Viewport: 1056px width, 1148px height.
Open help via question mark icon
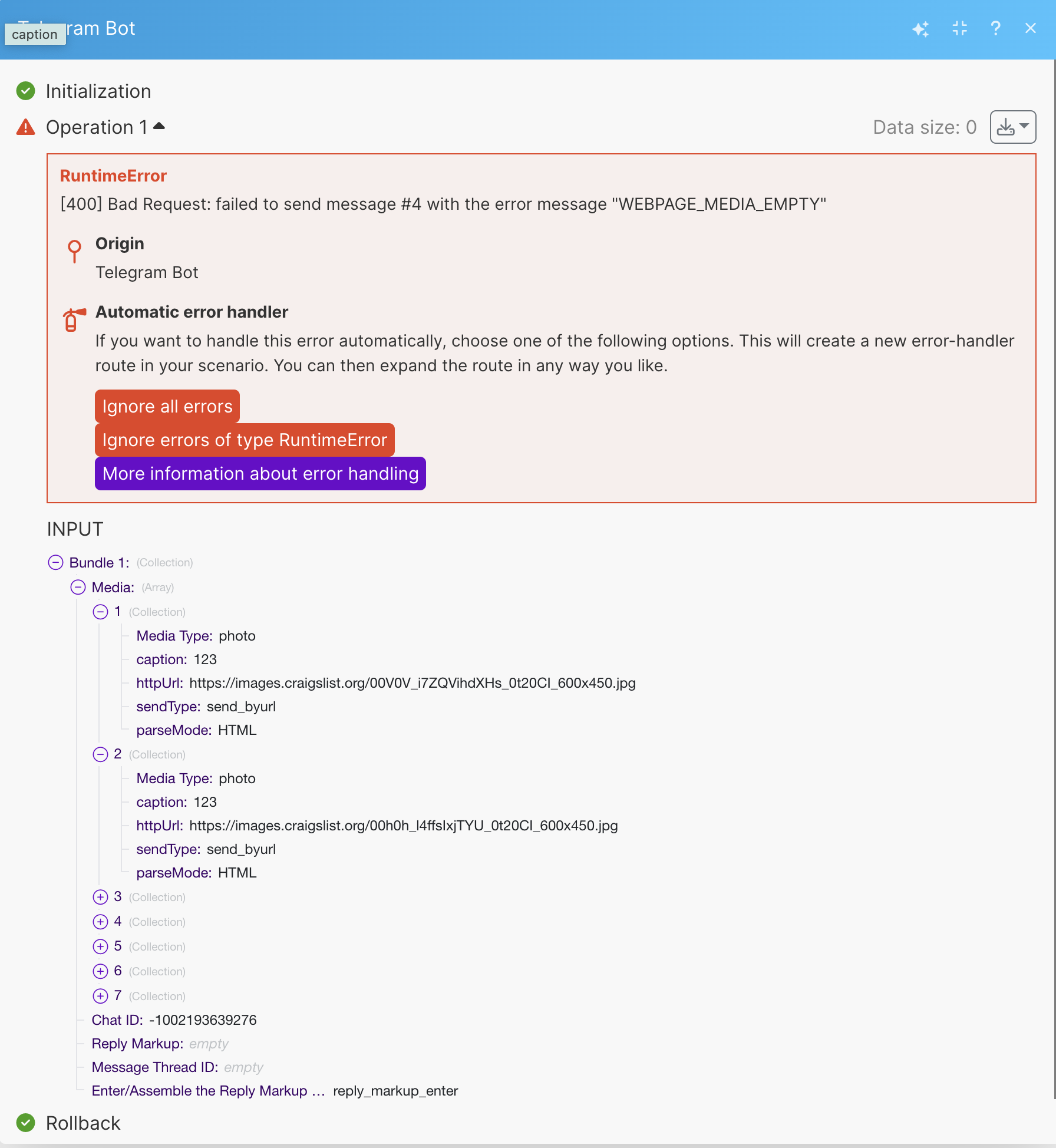(x=995, y=28)
